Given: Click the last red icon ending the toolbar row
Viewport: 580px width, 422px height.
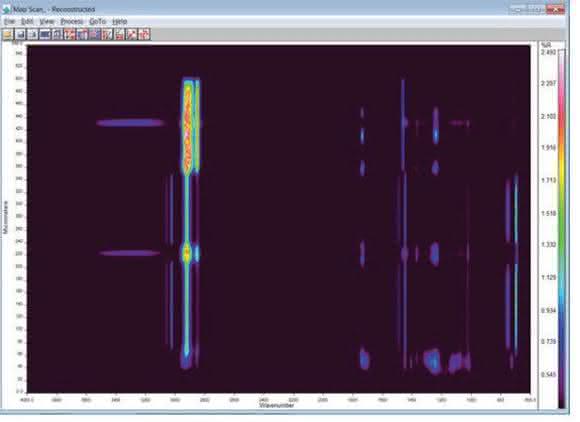Looking at the screenshot, I should coord(144,34).
